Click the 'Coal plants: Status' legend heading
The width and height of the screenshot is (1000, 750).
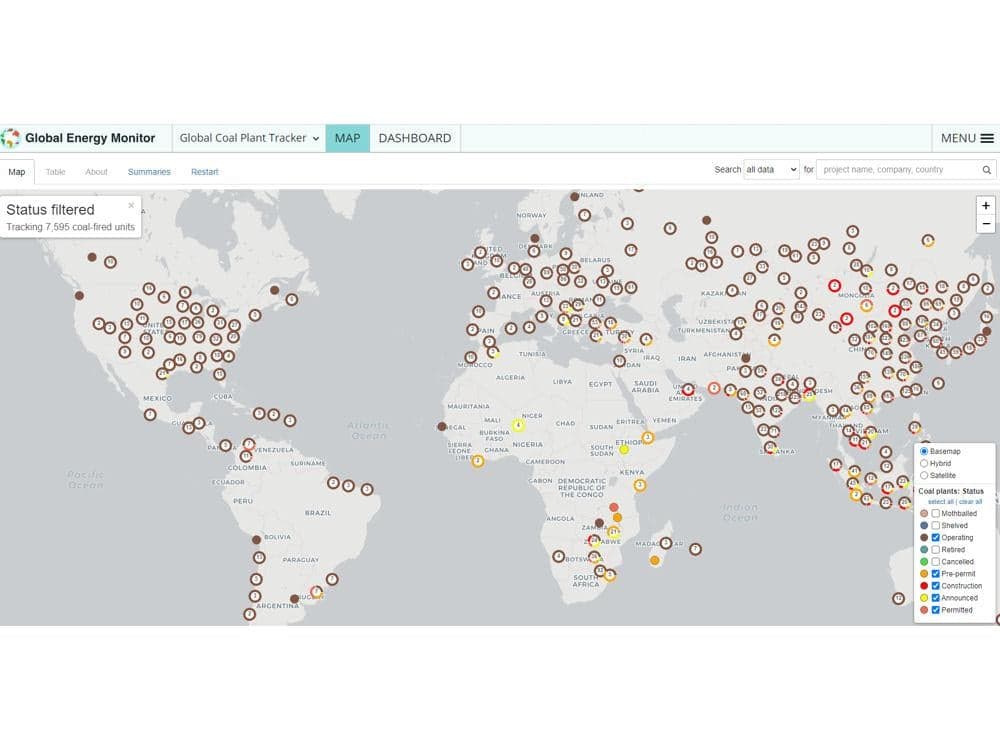951,491
